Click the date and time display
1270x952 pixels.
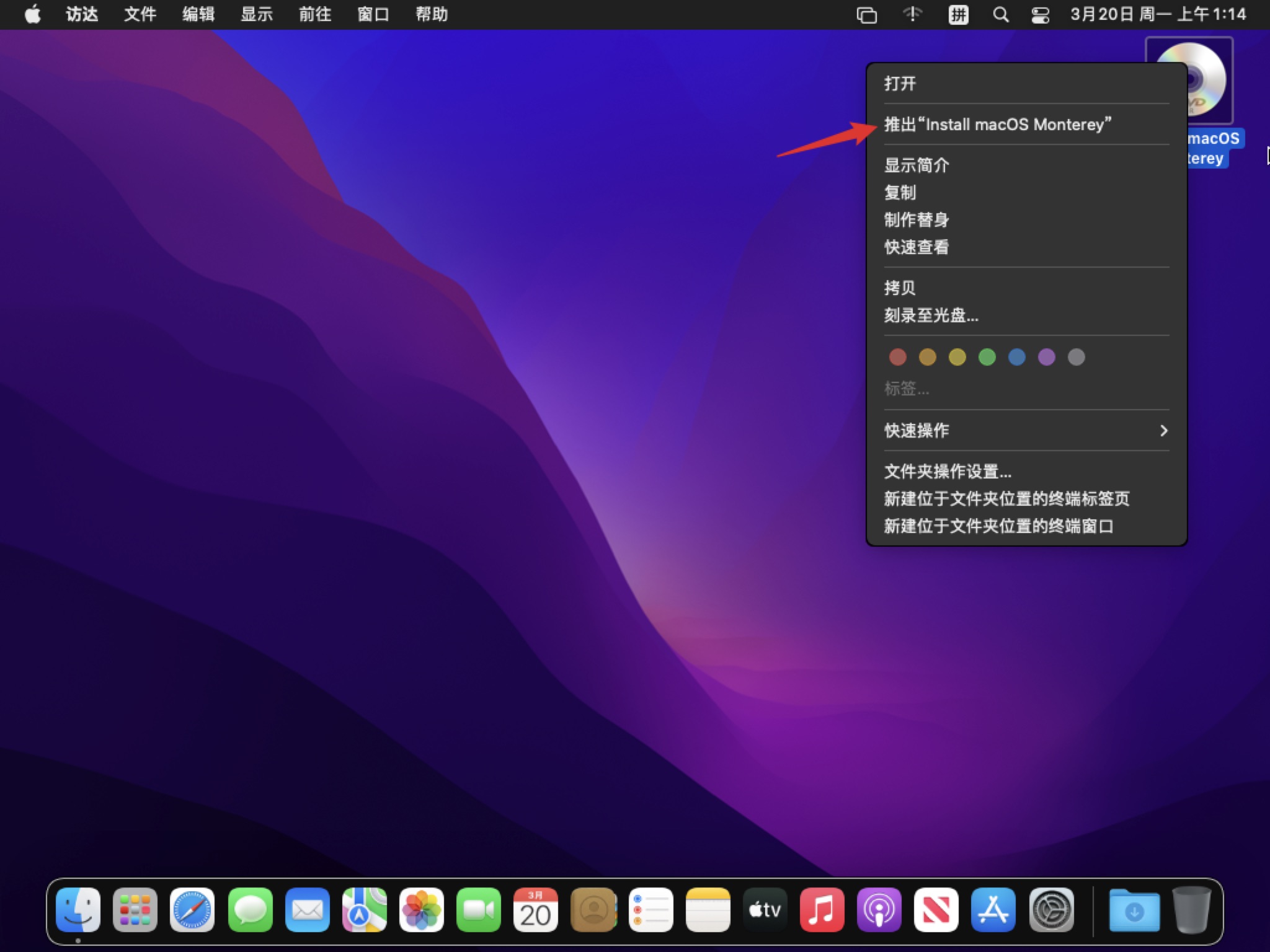1158,14
